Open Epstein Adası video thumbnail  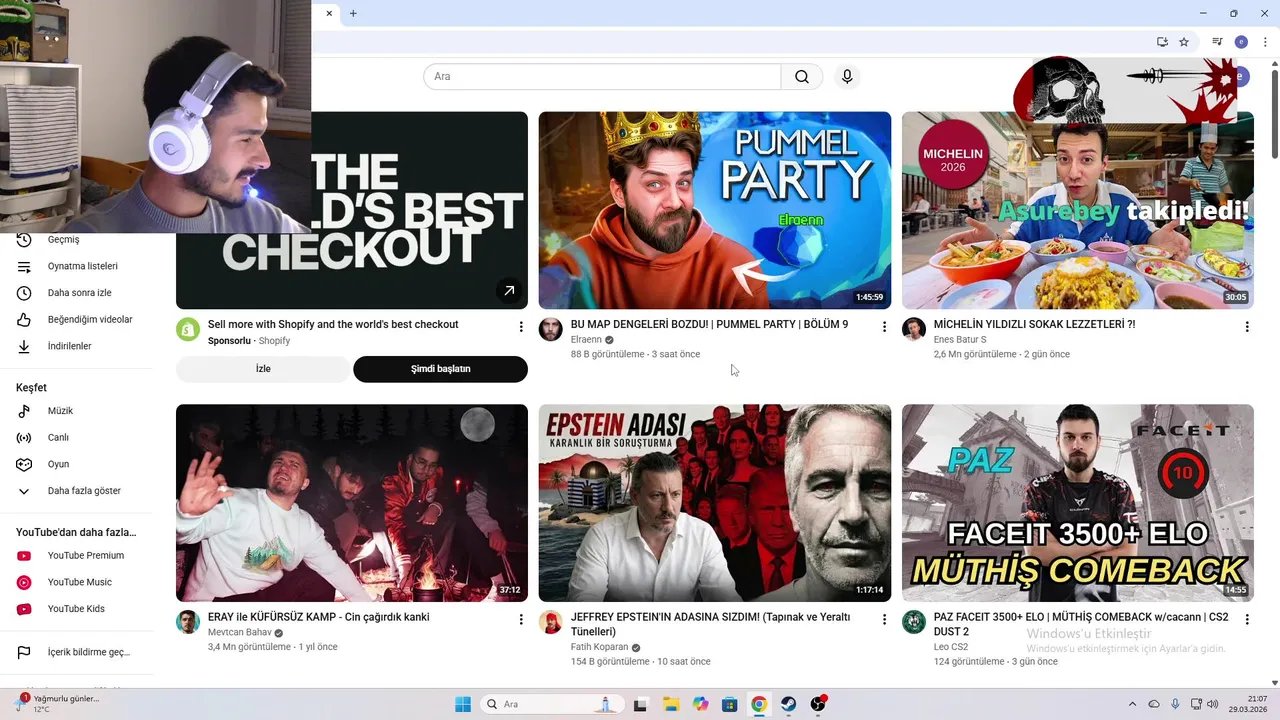(715, 503)
